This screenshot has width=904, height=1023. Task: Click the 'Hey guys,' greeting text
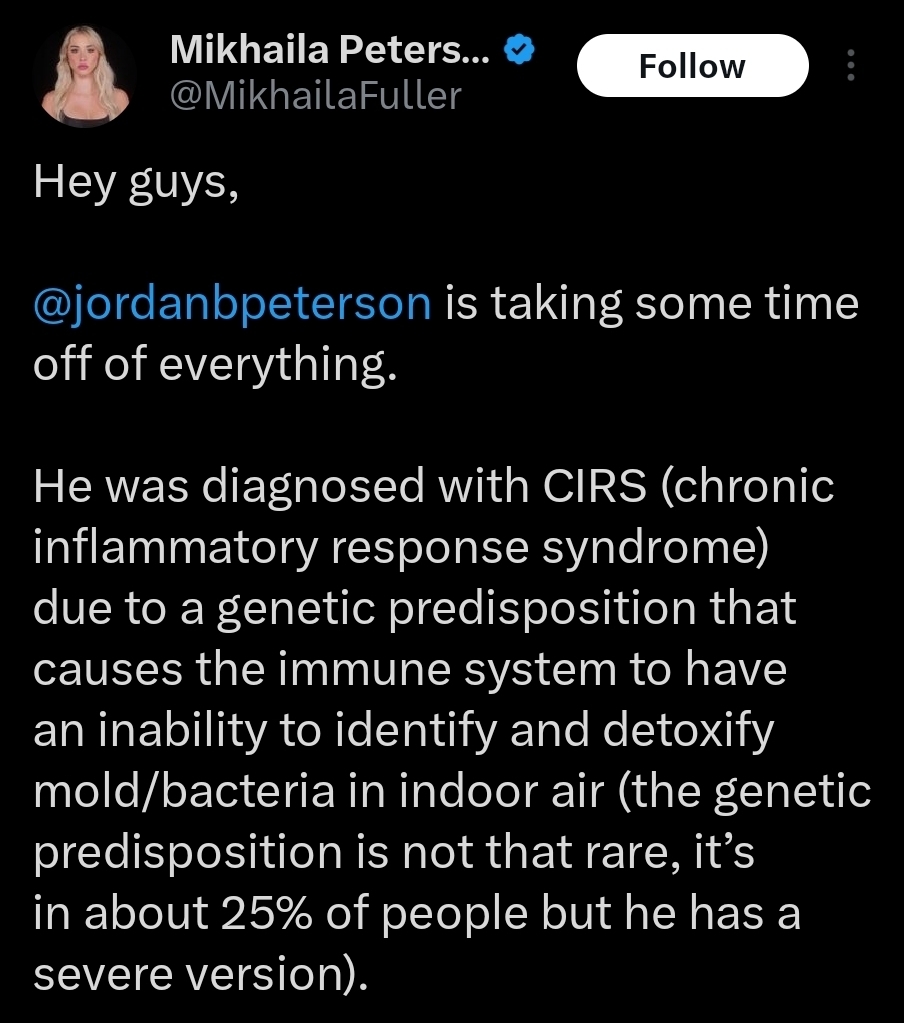tap(136, 183)
